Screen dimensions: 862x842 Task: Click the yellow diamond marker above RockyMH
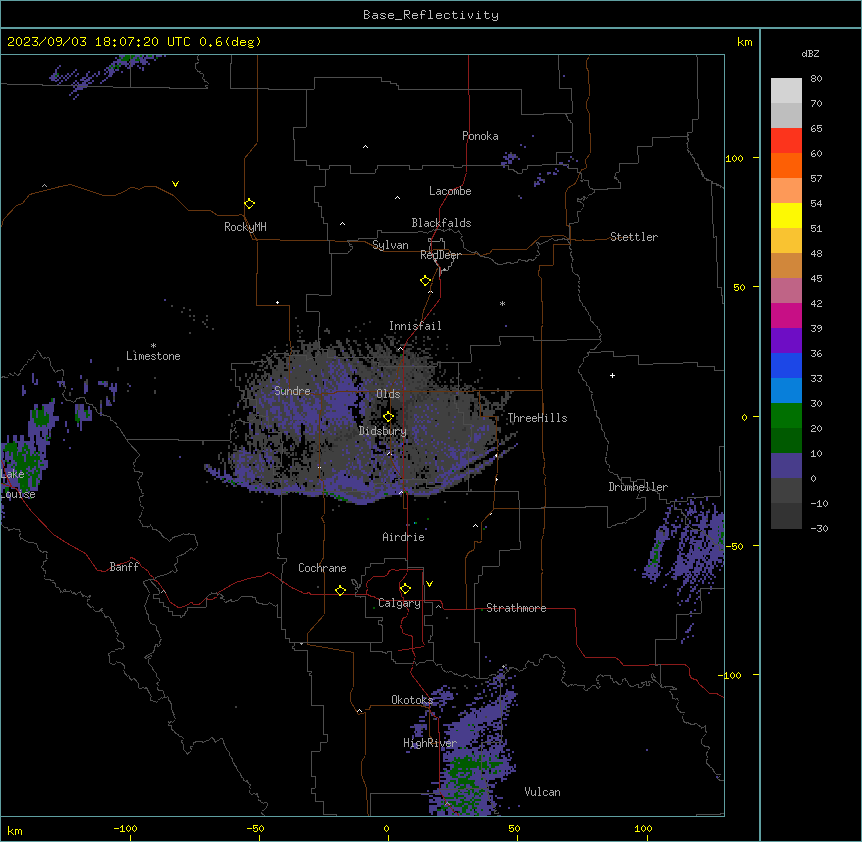tap(250, 204)
